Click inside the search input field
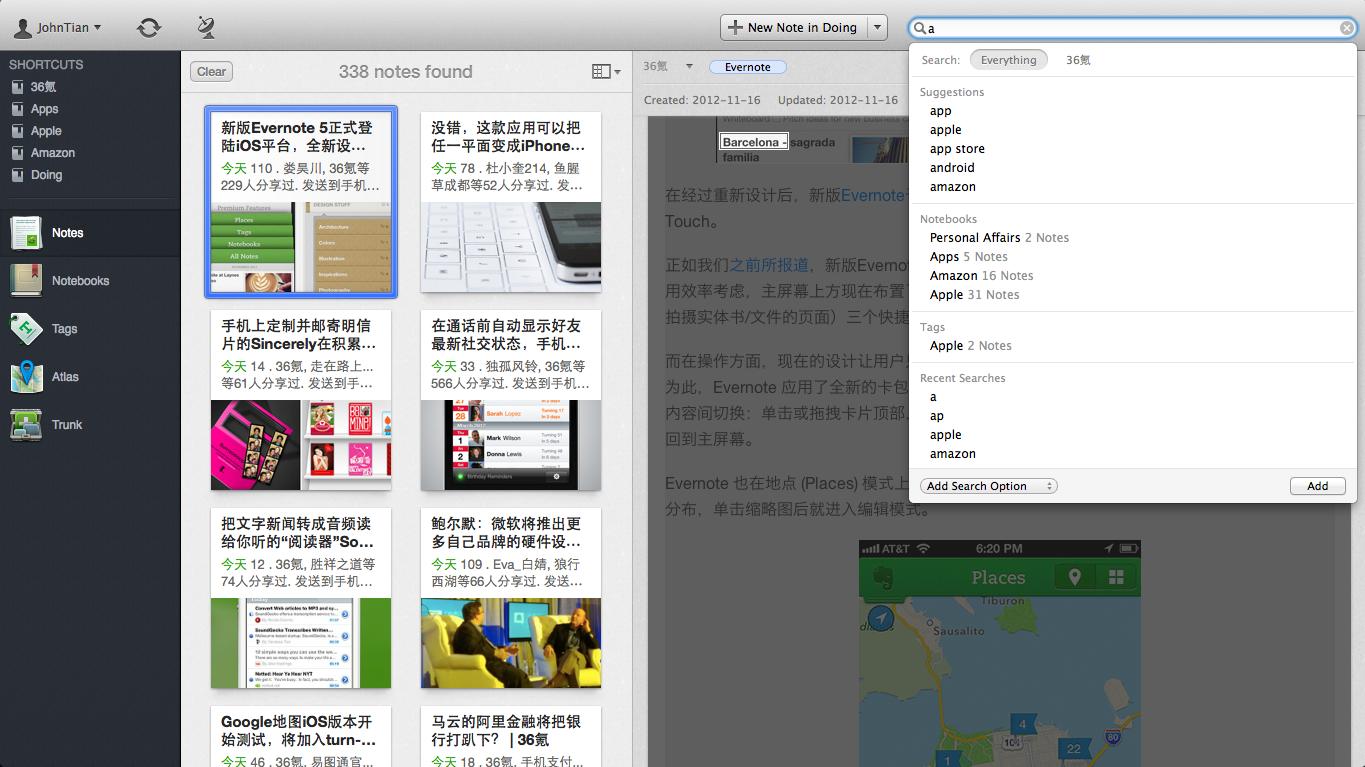The image size is (1365, 767). point(1132,28)
